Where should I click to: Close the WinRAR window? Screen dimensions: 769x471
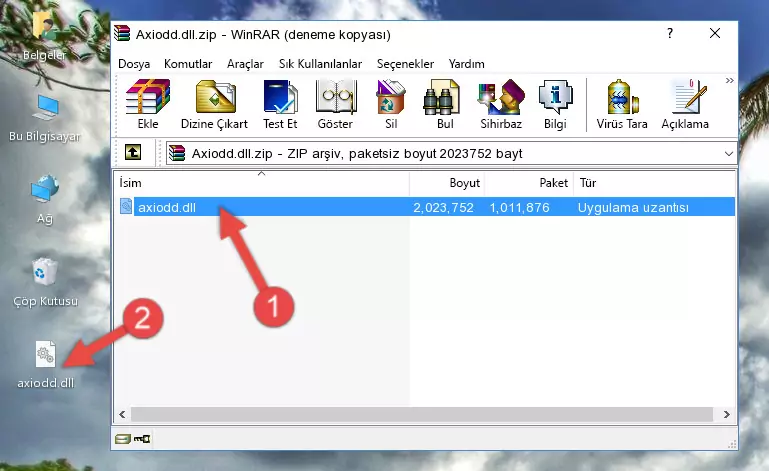point(715,33)
